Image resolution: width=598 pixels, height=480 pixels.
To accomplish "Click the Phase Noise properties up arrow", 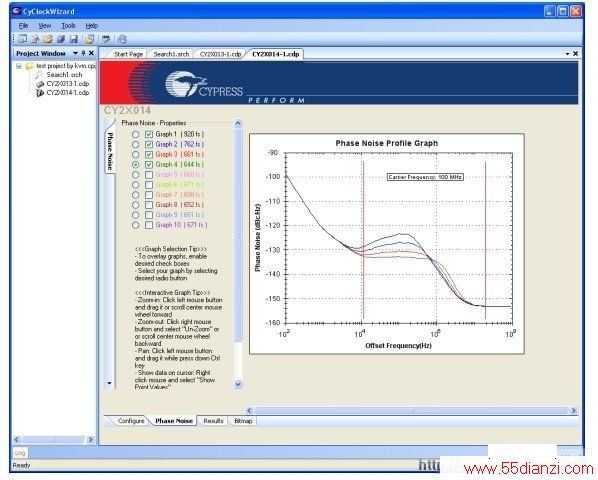I will pyautogui.click(x=238, y=123).
